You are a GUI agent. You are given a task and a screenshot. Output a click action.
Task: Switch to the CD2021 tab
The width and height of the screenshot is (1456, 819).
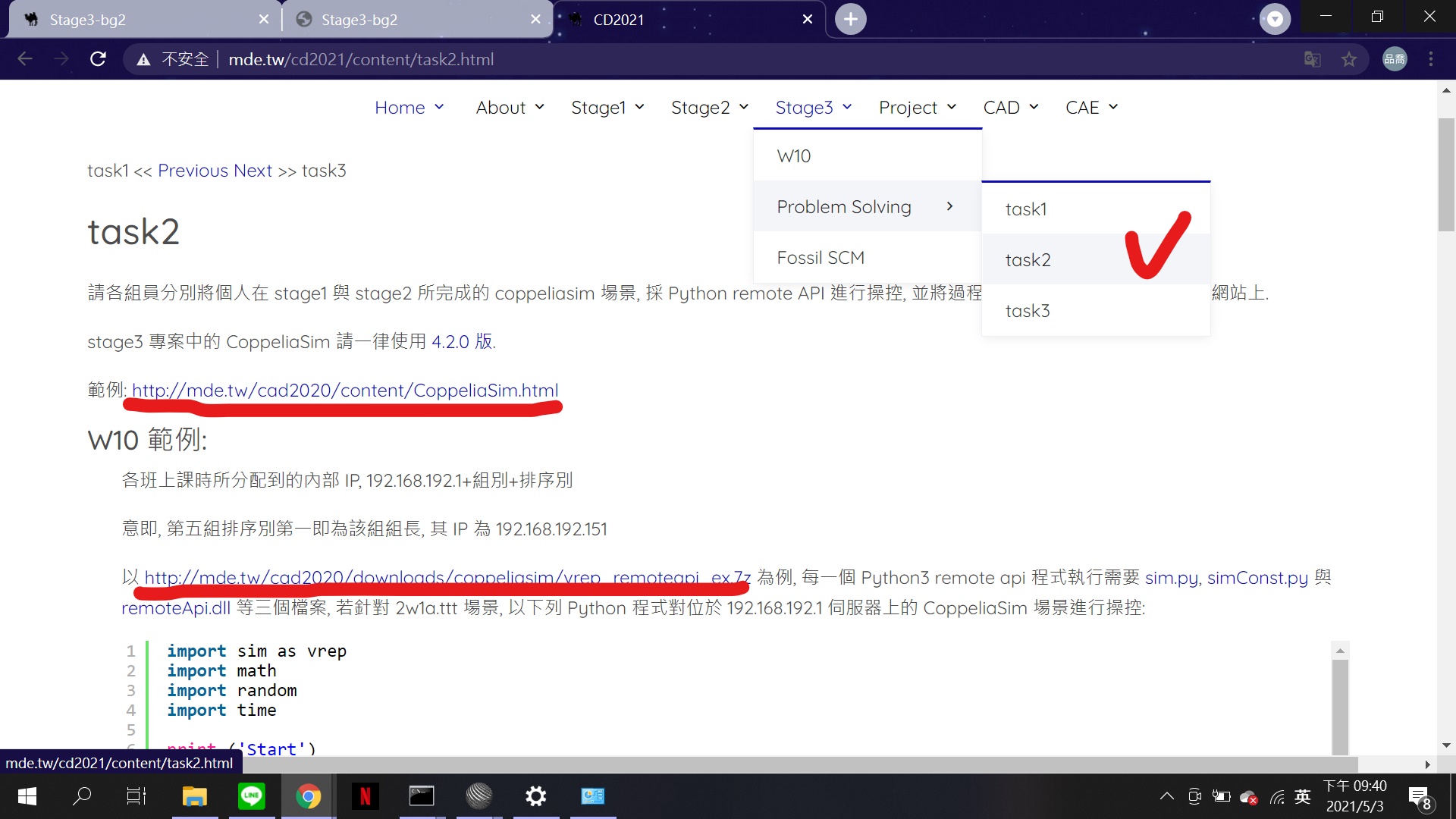click(618, 20)
